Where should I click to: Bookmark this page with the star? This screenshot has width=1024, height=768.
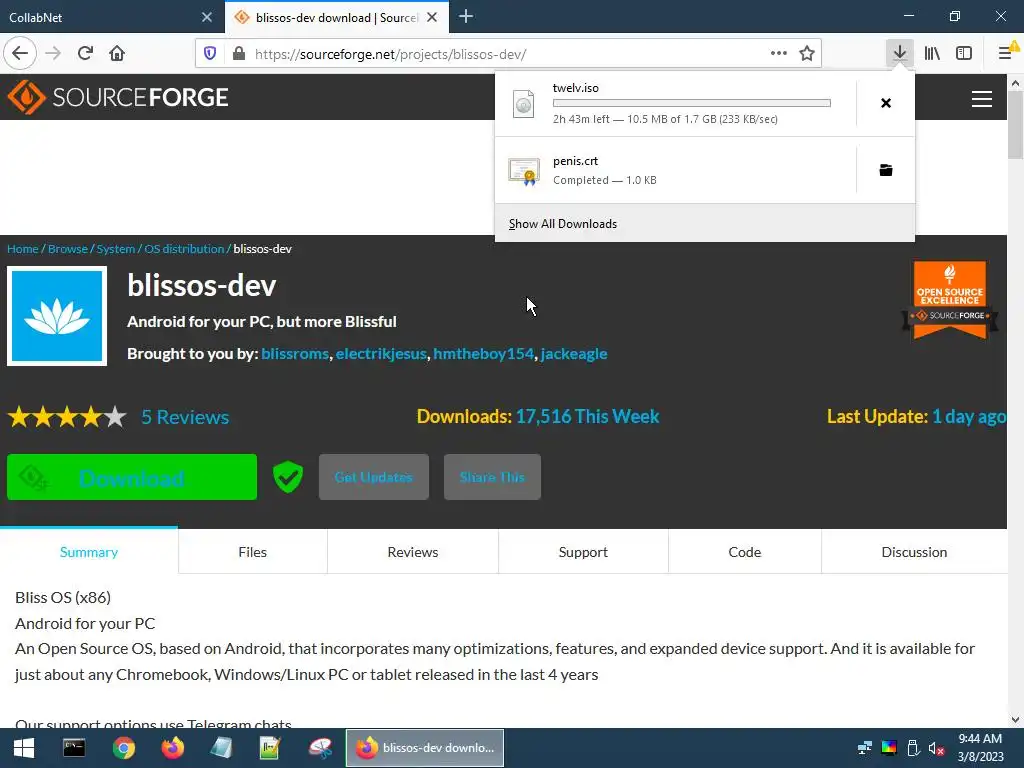807,53
